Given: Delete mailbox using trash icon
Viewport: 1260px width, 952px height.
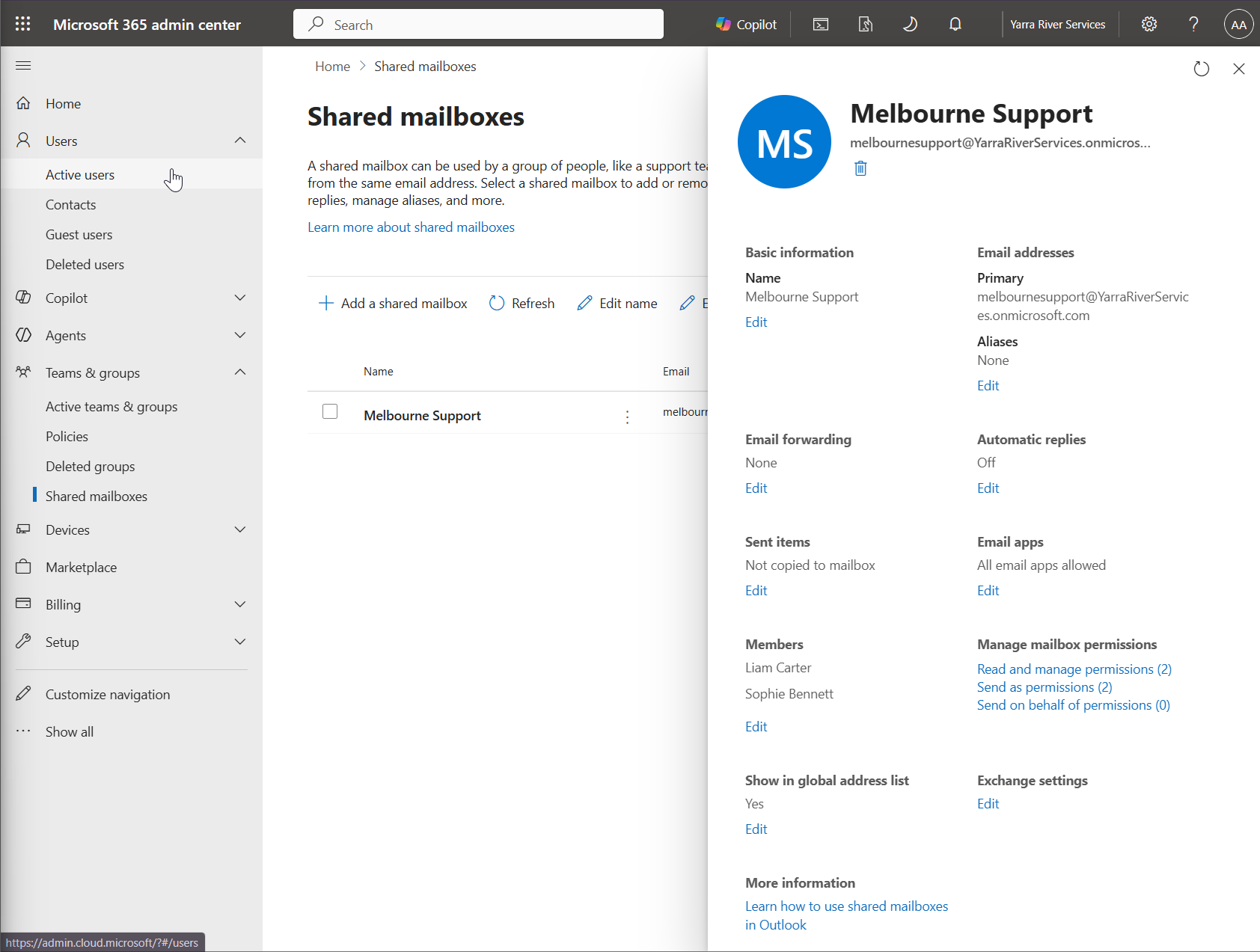Looking at the screenshot, I should [860, 168].
